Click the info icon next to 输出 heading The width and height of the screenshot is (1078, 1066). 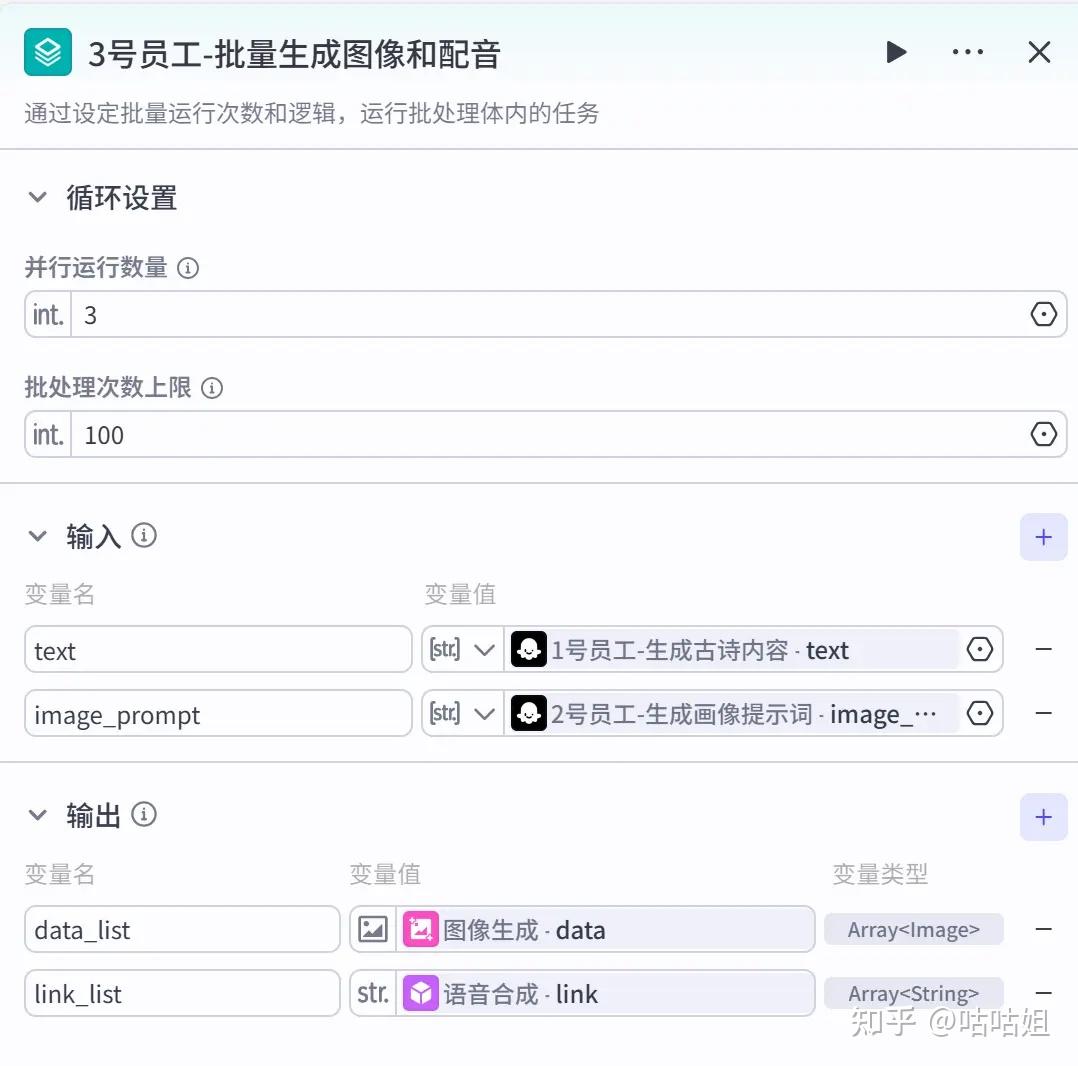coord(144,815)
